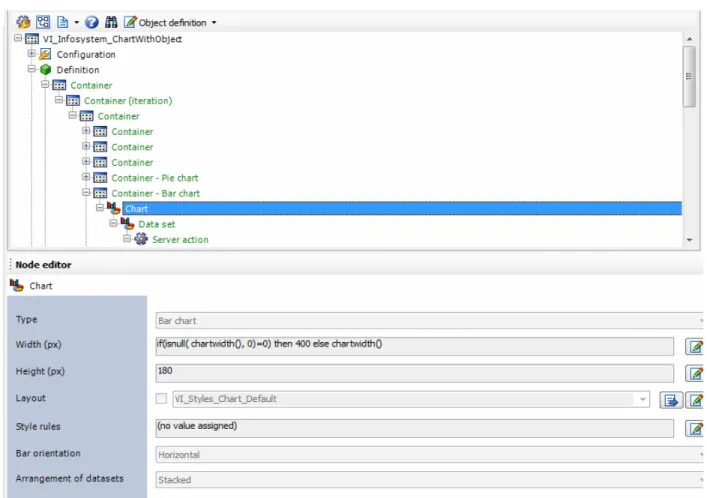Viewport: 707px width, 498px height.
Task: Click the Arrangement of datasets label
Action: pos(69,479)
